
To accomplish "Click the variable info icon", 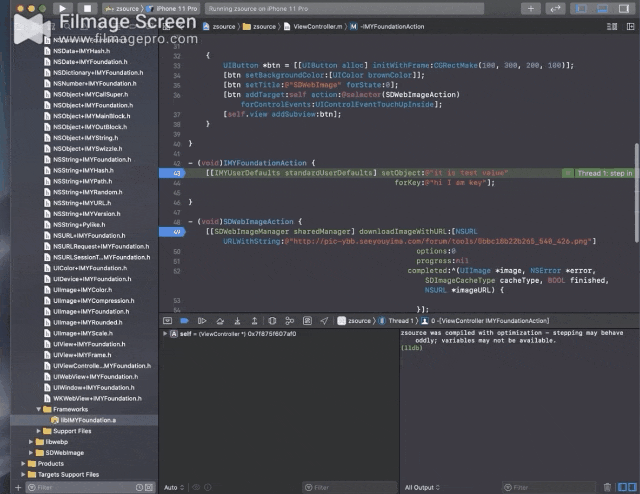I will click(x=208, y=487).
